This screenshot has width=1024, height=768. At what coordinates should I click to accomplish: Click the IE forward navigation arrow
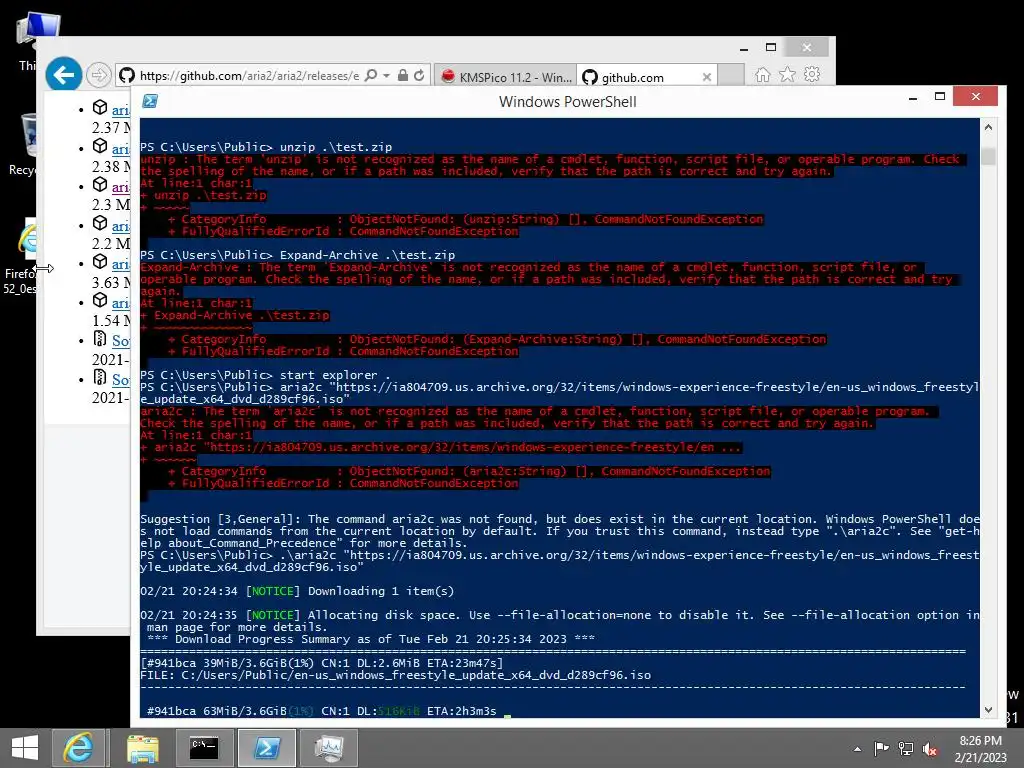(99, 76)
